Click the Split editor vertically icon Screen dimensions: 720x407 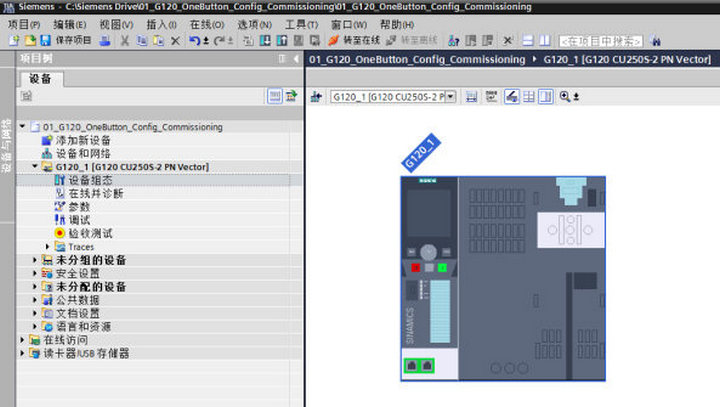click(545, 41)
